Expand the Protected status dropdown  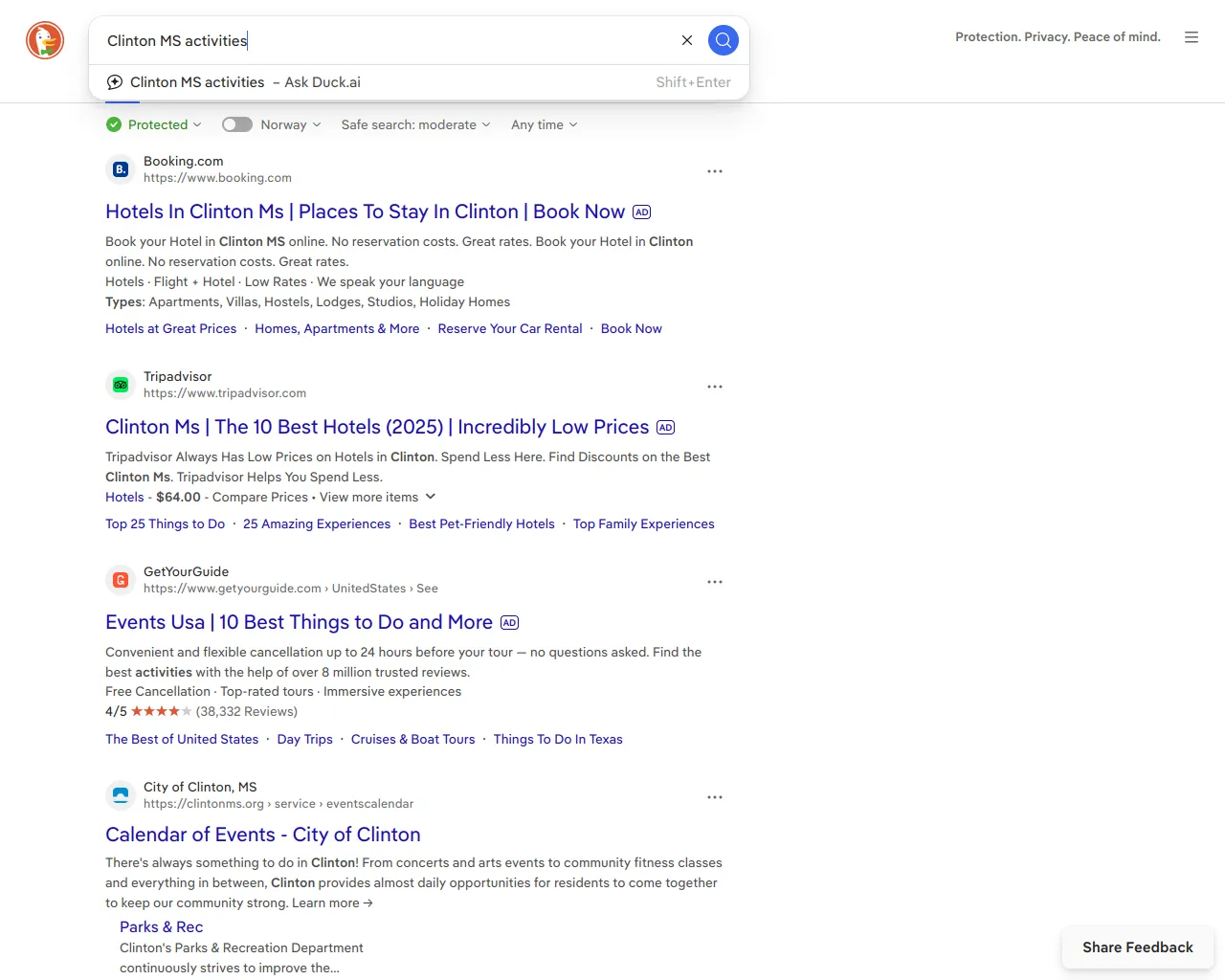click(155, 124)
